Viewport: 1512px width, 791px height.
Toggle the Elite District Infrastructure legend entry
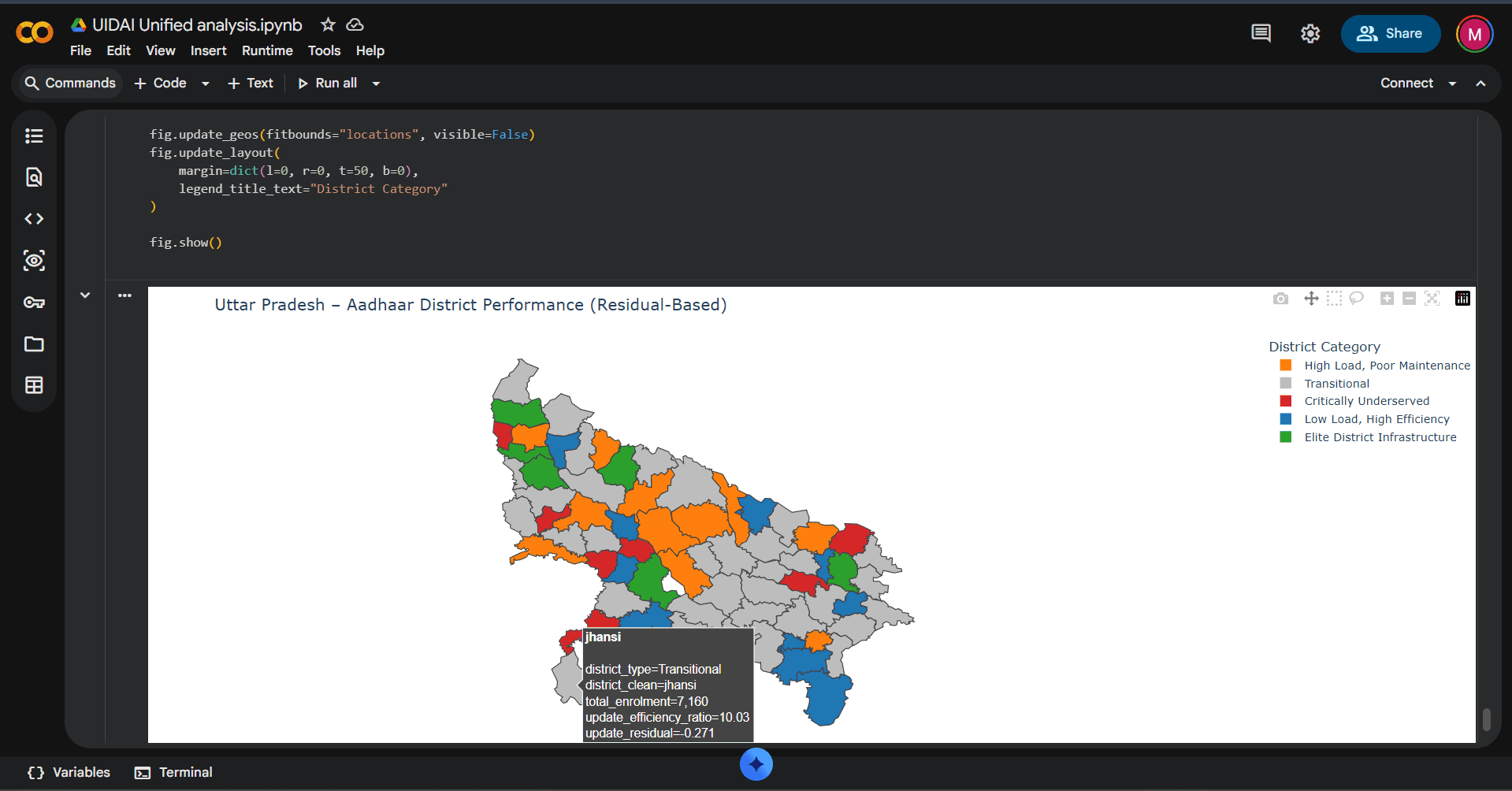pyautogui.click(x=1380, y=436)
